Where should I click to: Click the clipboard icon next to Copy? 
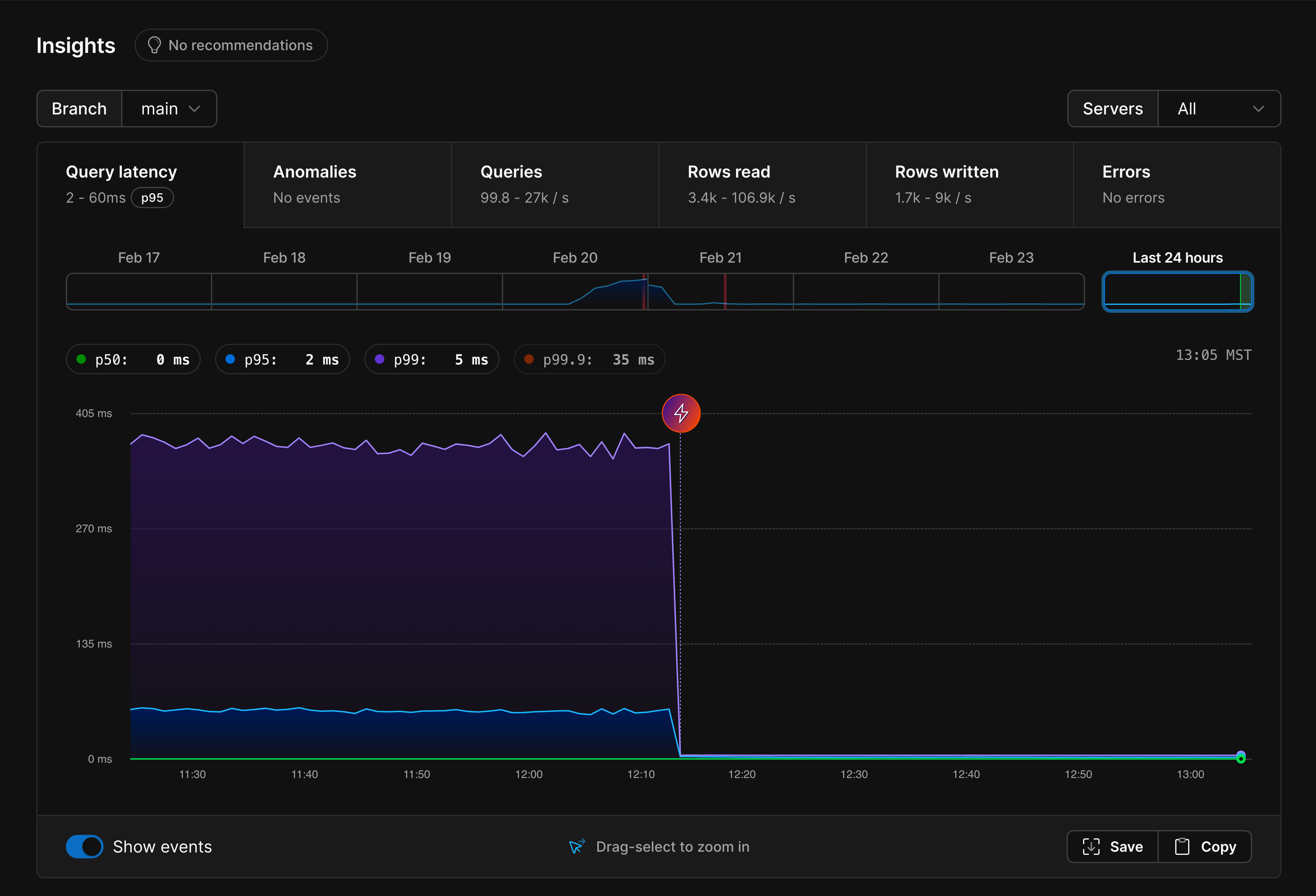[1183, 846]
